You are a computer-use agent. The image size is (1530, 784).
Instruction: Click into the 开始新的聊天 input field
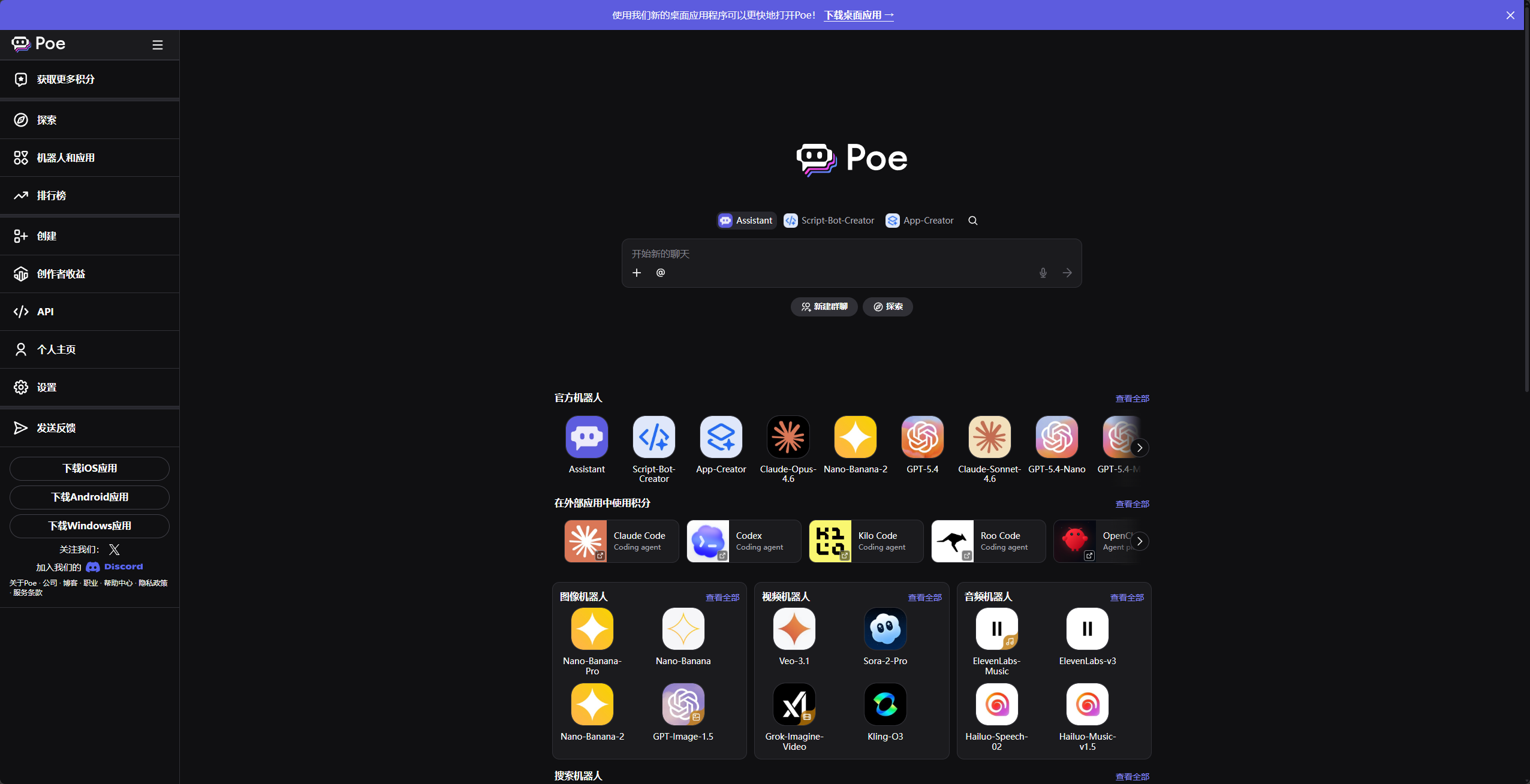click(851, 254)
